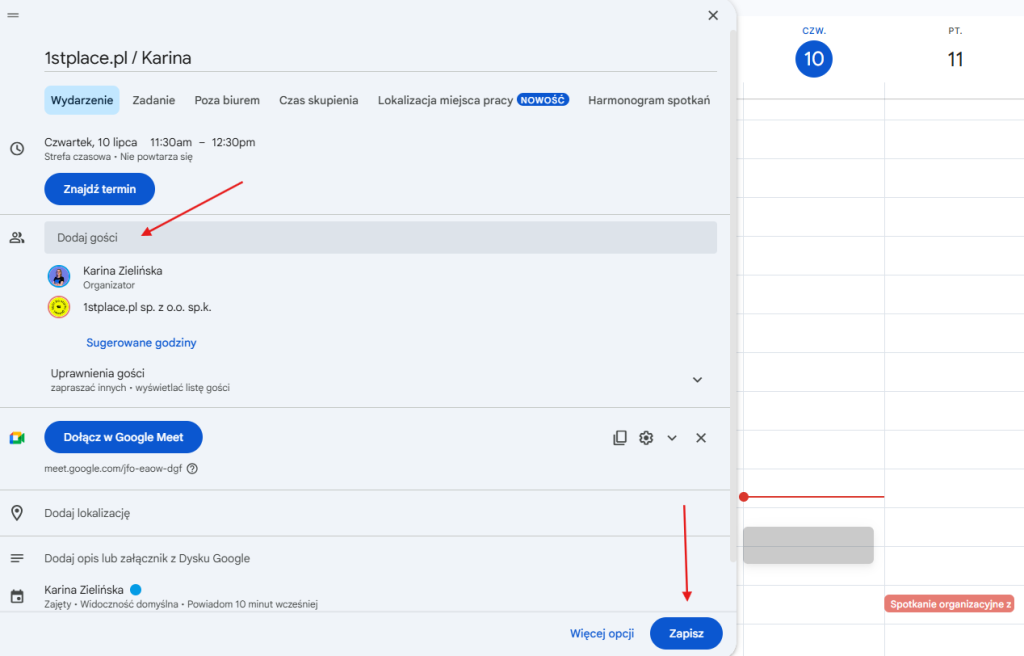Viewport: 1024px width, 656px height.
Task: Select Lokalizacja miejsca pracy tab
Action: pos(473,100)
